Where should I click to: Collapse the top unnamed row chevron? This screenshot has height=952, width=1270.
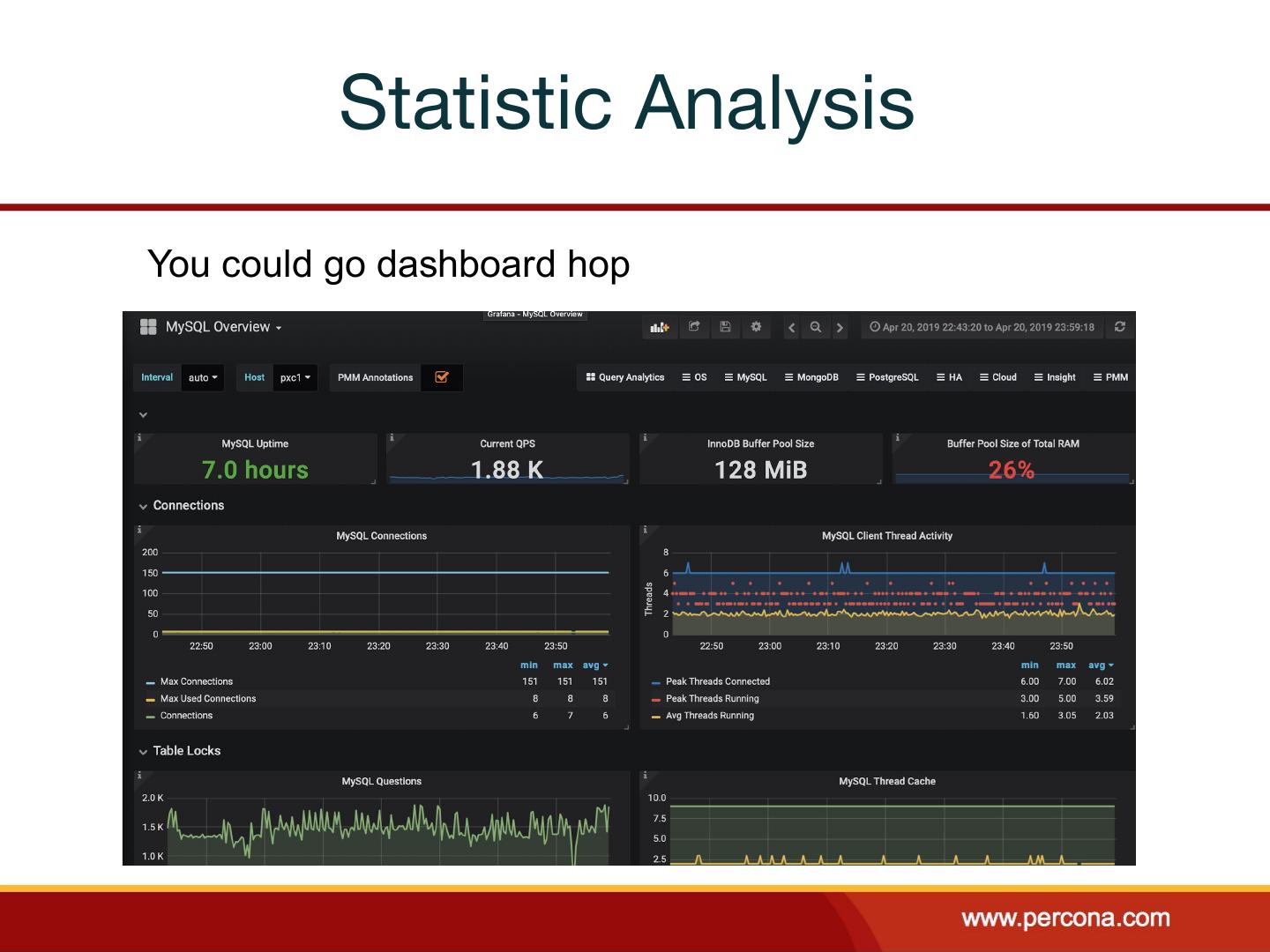click(x=143, y=414)
